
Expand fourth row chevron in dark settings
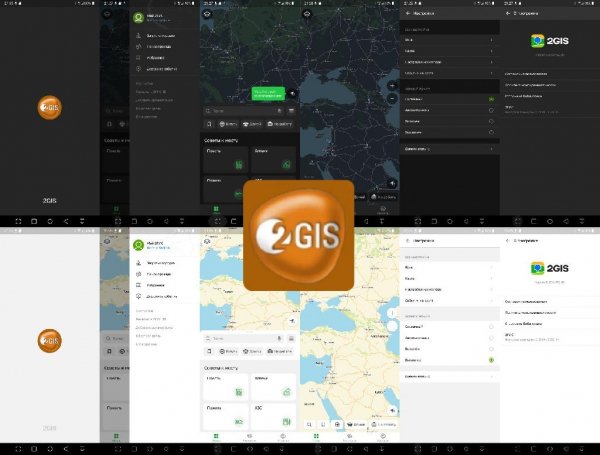point(491,73)
